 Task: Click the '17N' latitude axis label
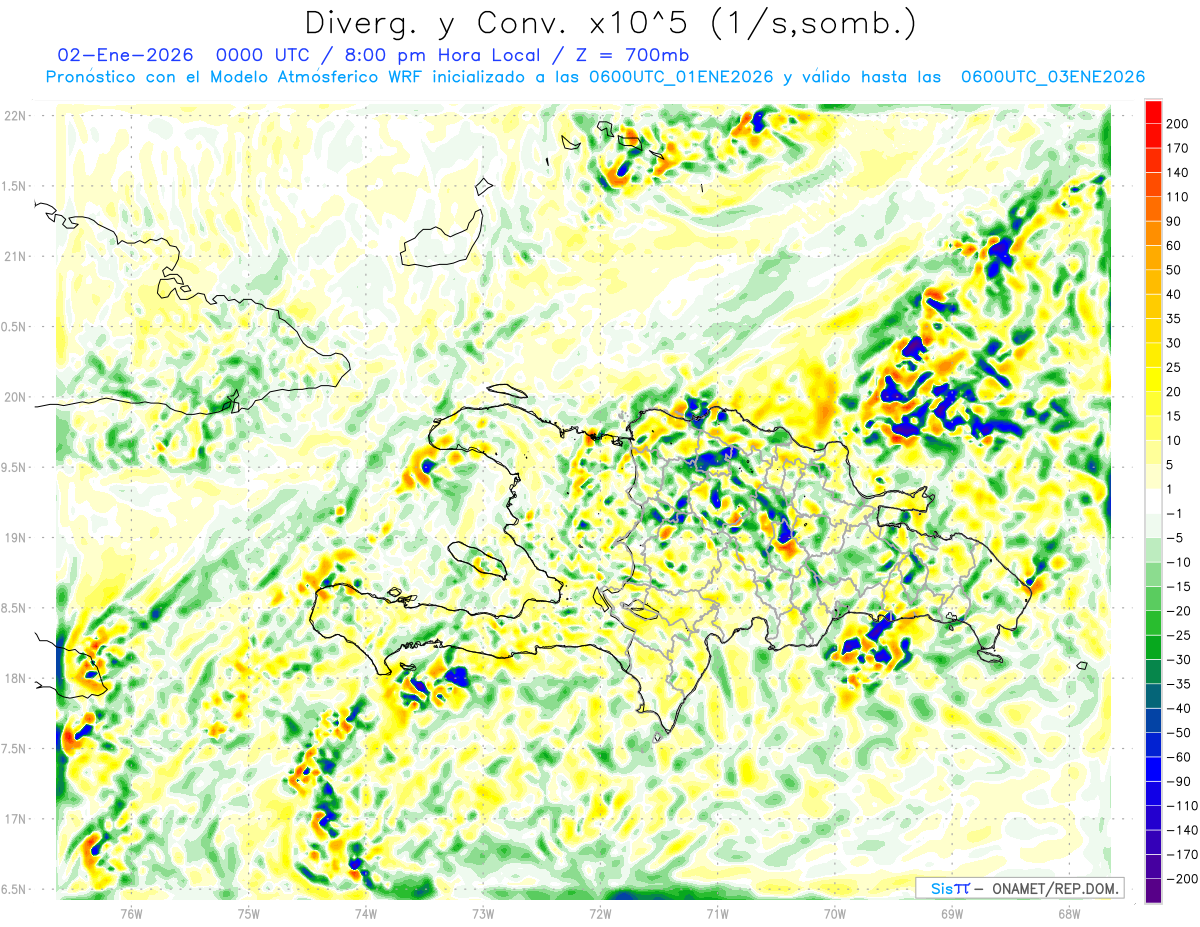click(x=15, y=819)
